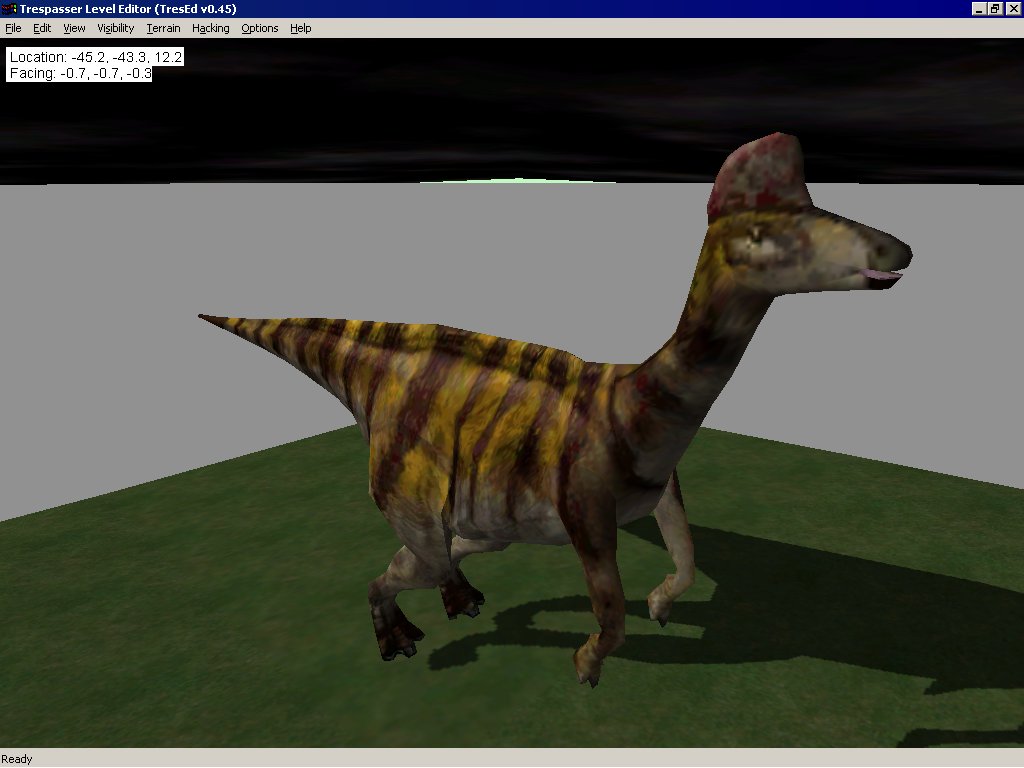
Task: Open the View menu
Action: point(74,28)
